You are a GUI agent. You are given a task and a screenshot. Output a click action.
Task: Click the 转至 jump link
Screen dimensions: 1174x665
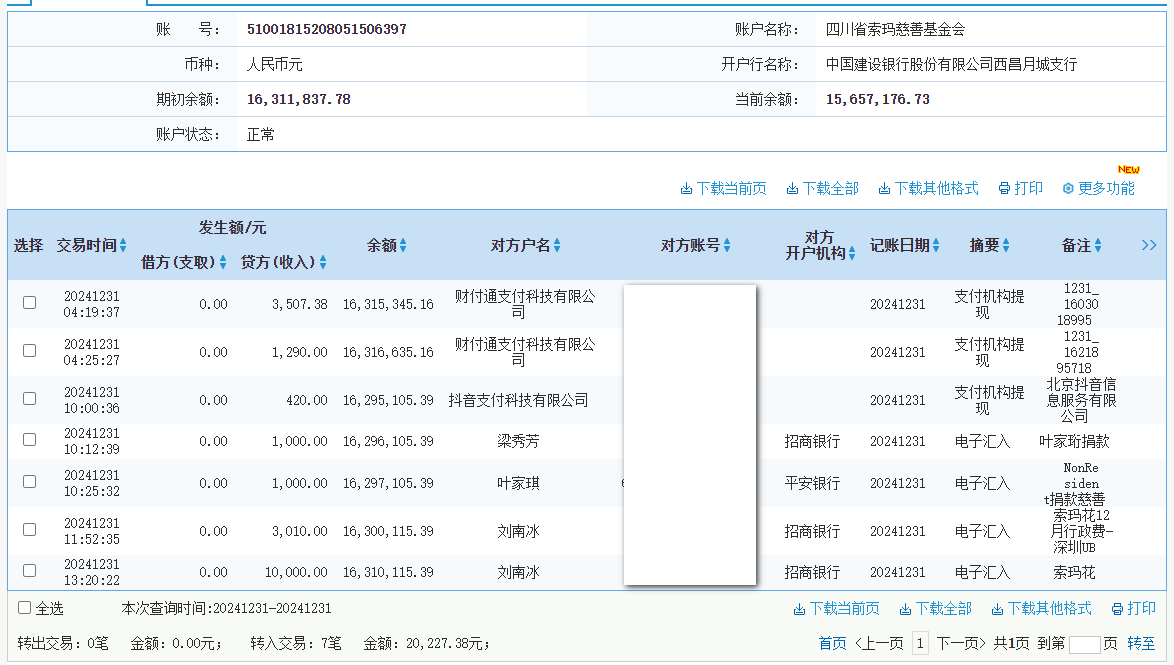1141,643
